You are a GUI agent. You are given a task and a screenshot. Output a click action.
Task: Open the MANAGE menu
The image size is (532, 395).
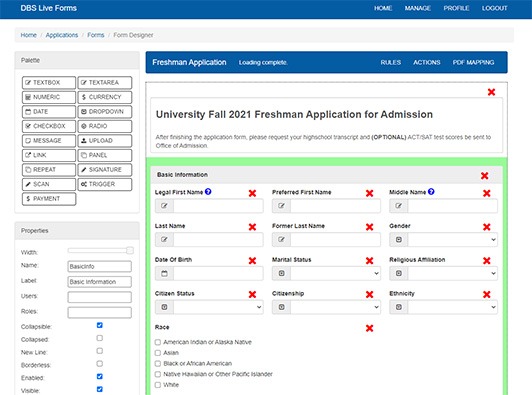pyautogui.click(x=418, y=8)
